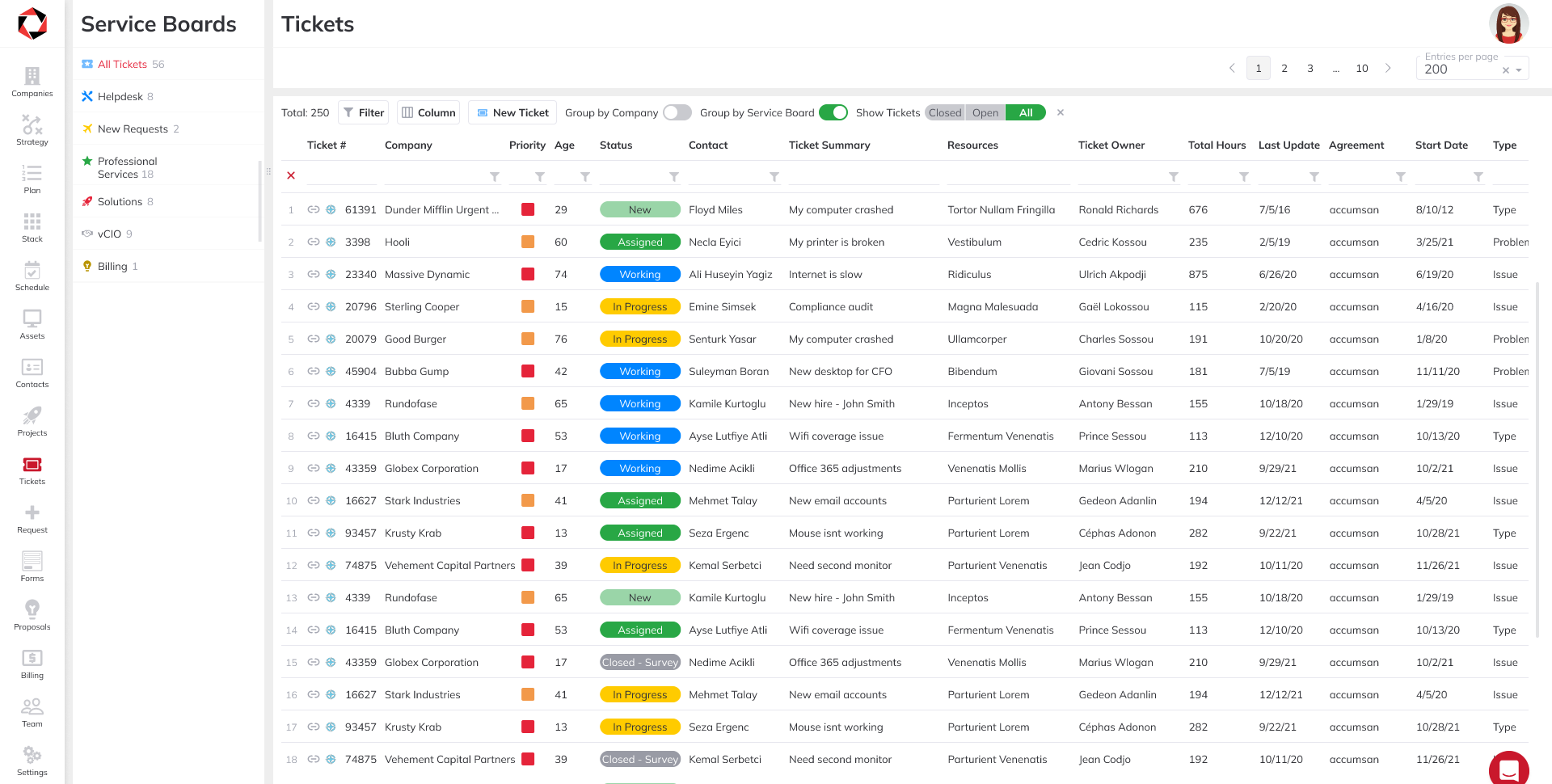
Task: Clear column filters with red X
Action: [x=291, y=175]
